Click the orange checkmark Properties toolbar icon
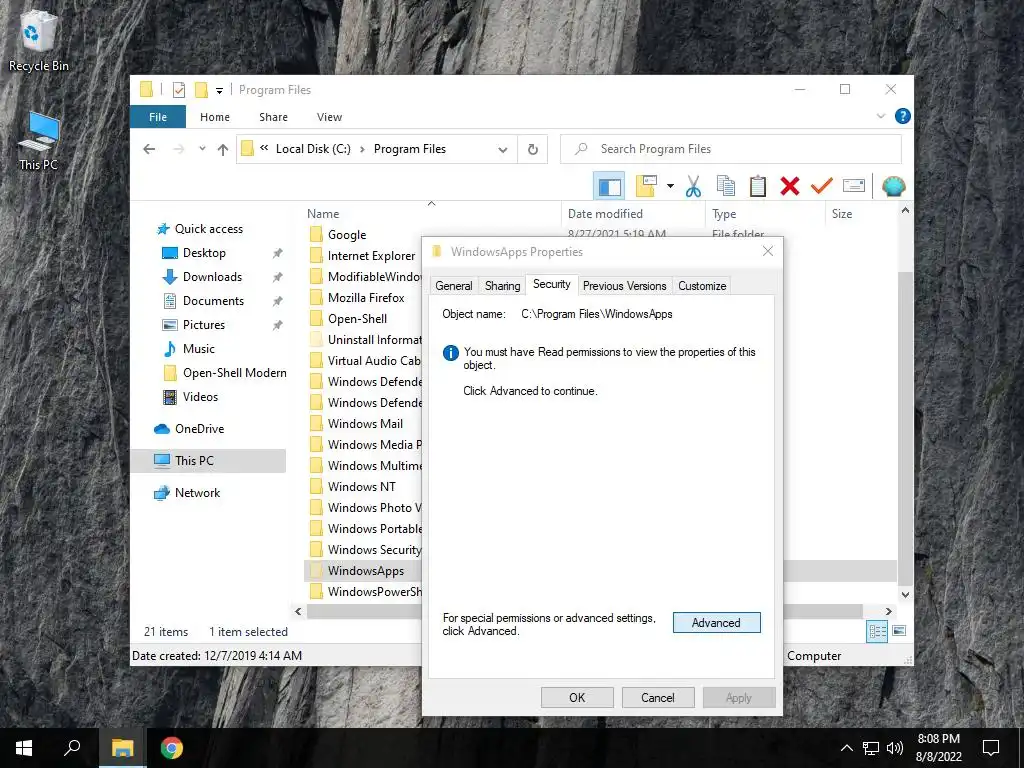The width and height of the screenshot is (1024, 768). [822, 187]
